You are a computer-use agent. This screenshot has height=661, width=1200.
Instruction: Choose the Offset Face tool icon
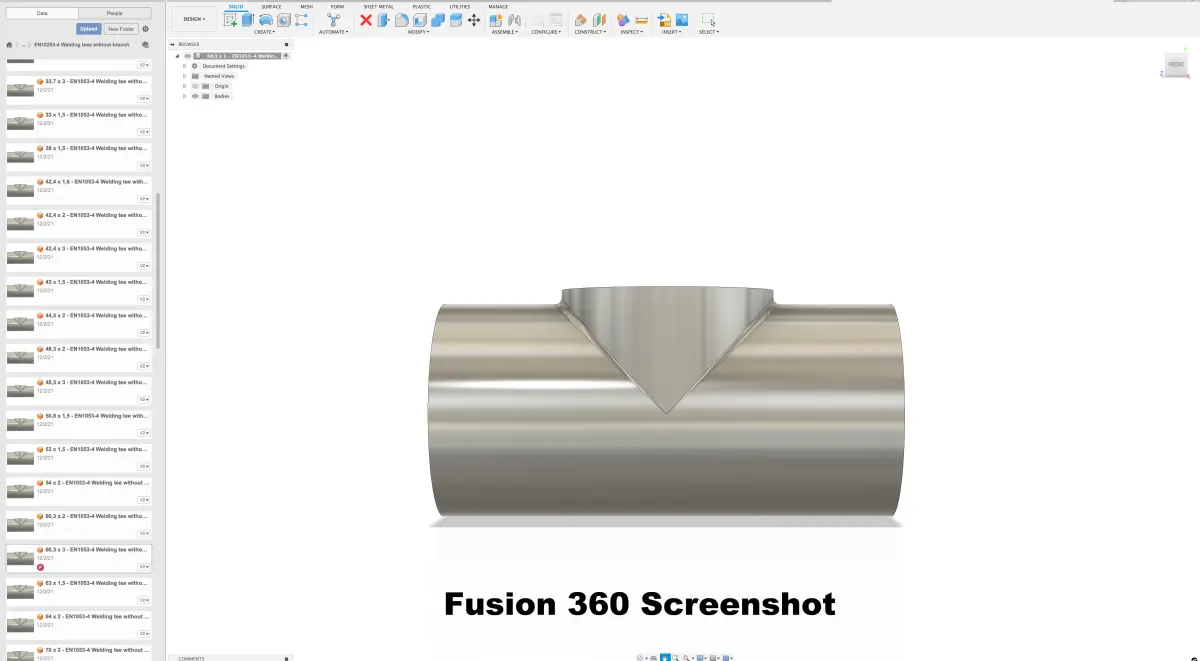(x=455, y=20)
